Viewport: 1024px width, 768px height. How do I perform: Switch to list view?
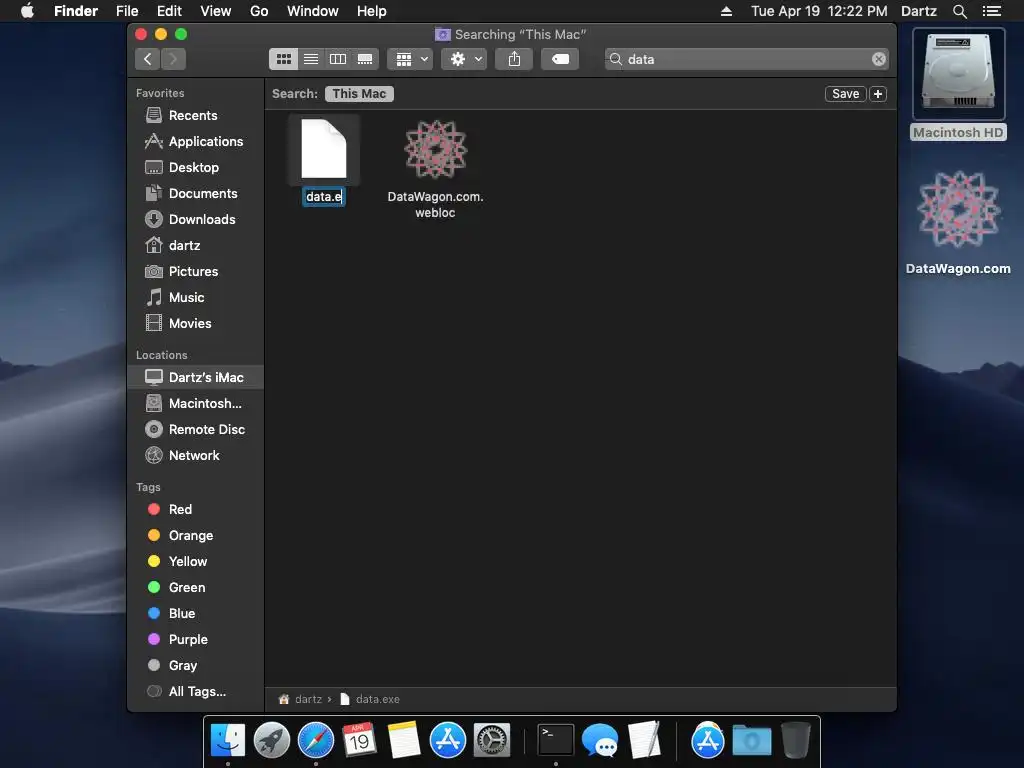tap(311, 59)
